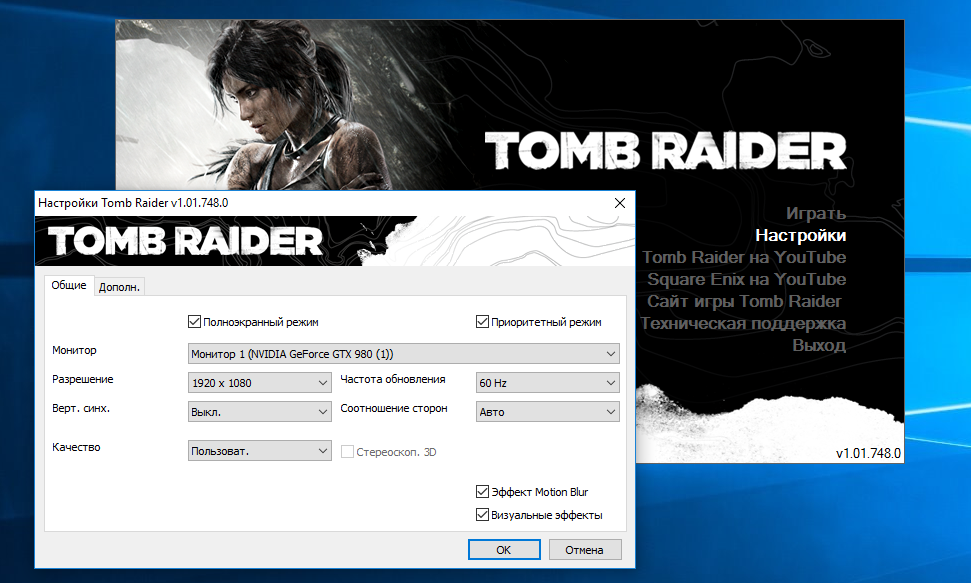Open the Соотношение сторон Авто dropdown
The height and width of the screenshot is (583, 971).
547,412
